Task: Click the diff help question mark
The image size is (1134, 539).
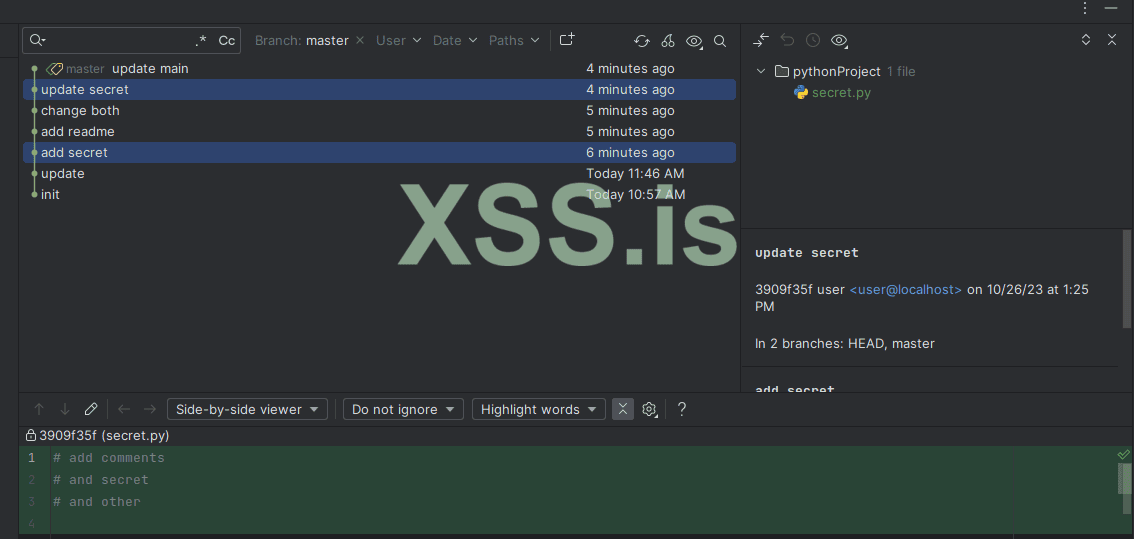Action: (681, 409)
